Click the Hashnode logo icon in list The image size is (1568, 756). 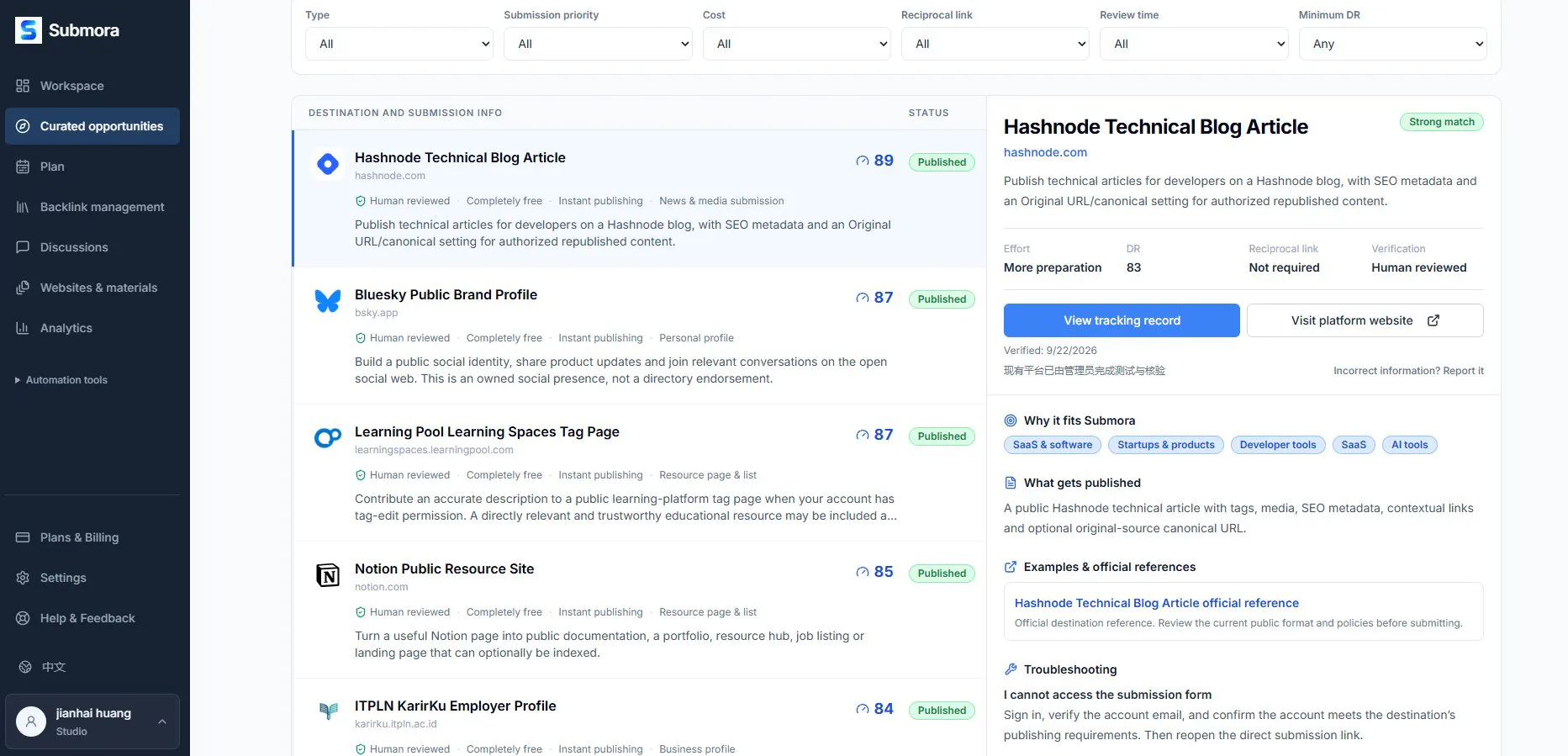(328, 164)
